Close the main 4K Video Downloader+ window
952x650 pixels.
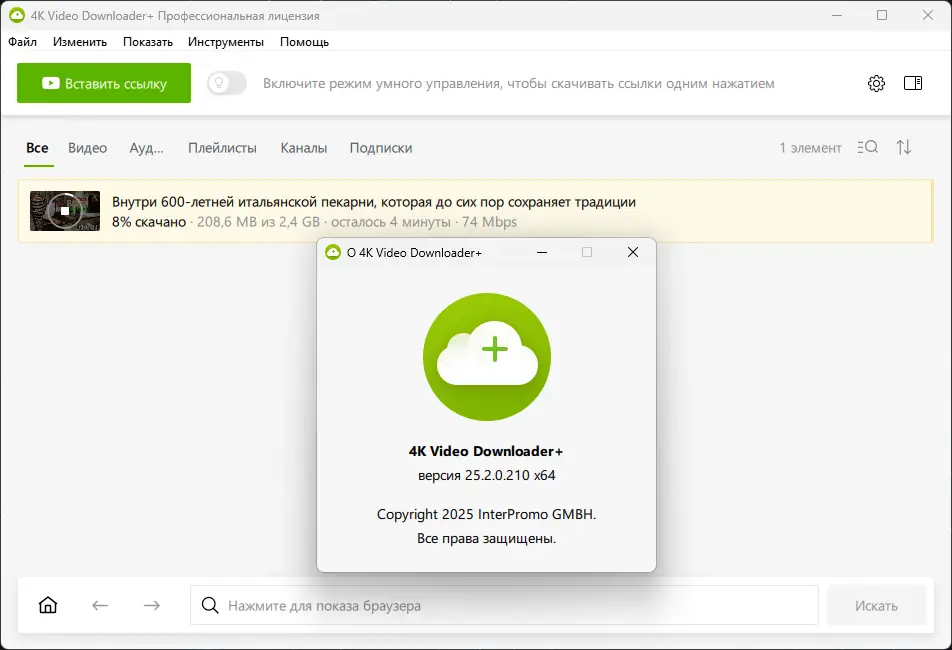928,15
